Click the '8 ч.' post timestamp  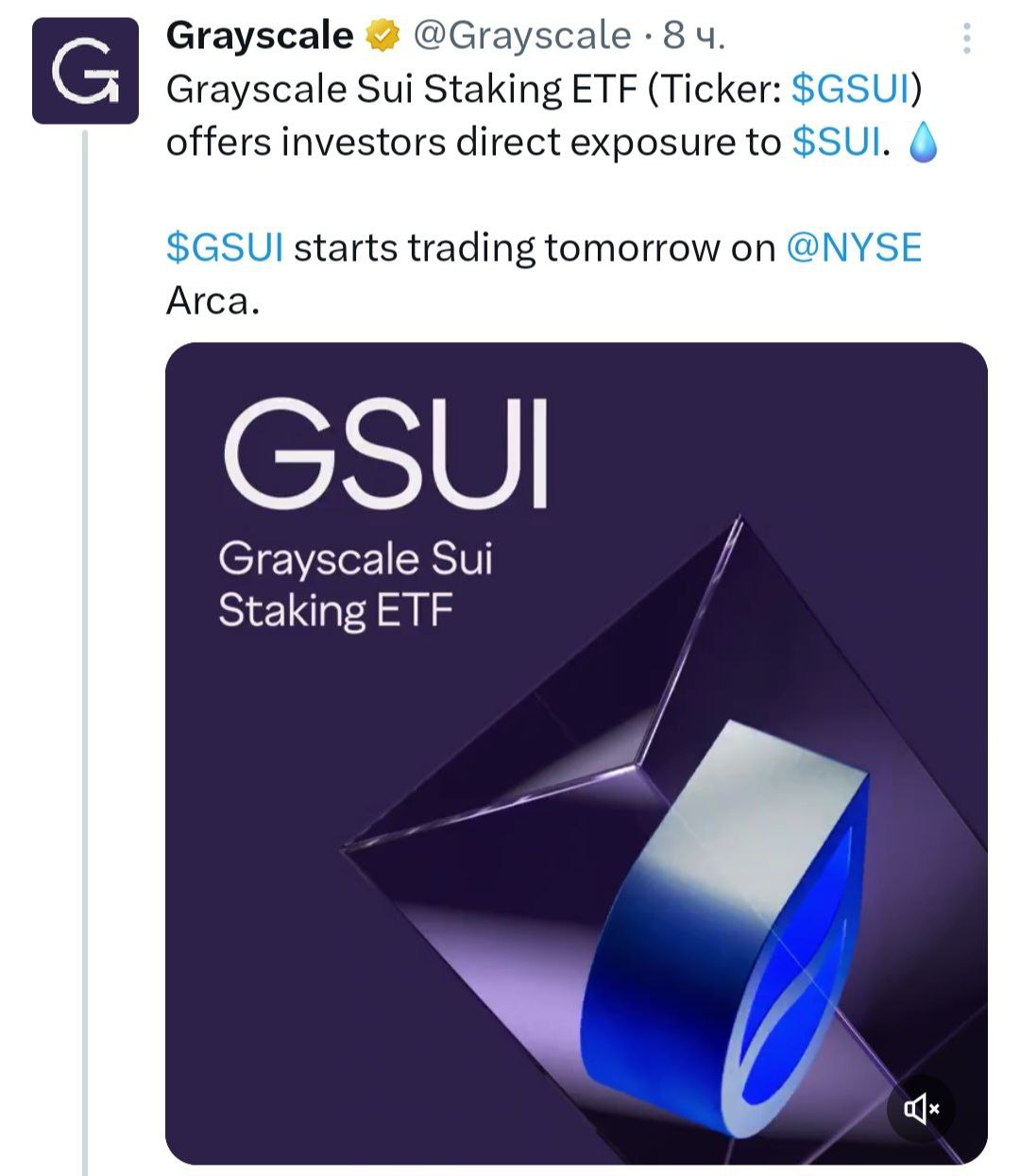point(694,36)
